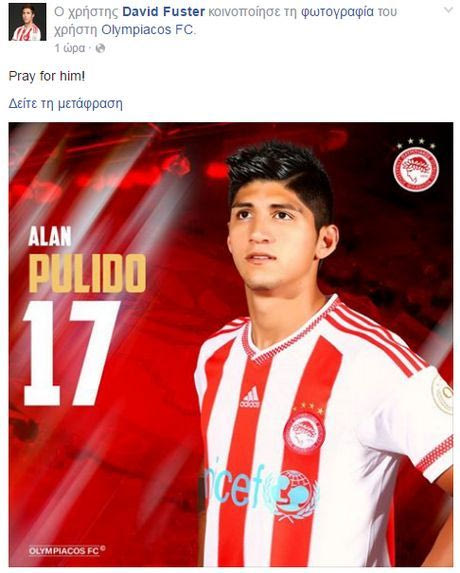The height and width of the screenshot is (573, 460).
Task: Click the Olympiacos badge on the shirt
Action: (x=304, y=432)
